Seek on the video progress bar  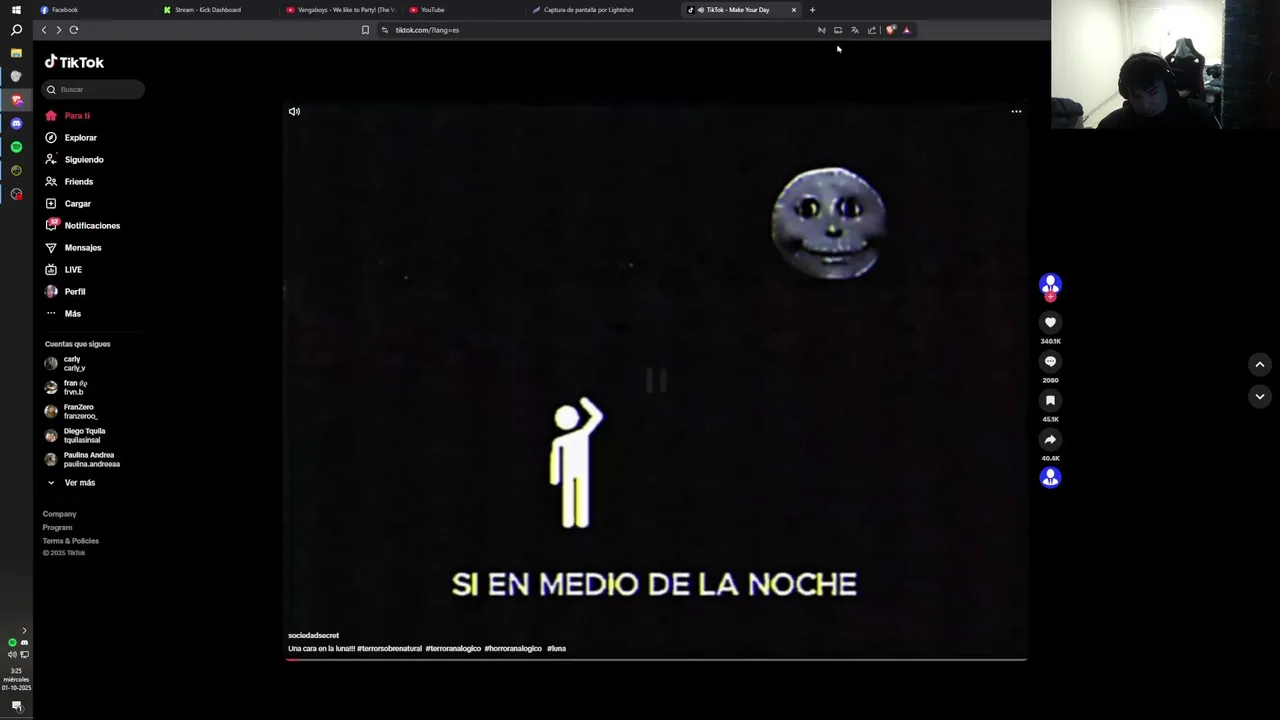pos(656,659)
